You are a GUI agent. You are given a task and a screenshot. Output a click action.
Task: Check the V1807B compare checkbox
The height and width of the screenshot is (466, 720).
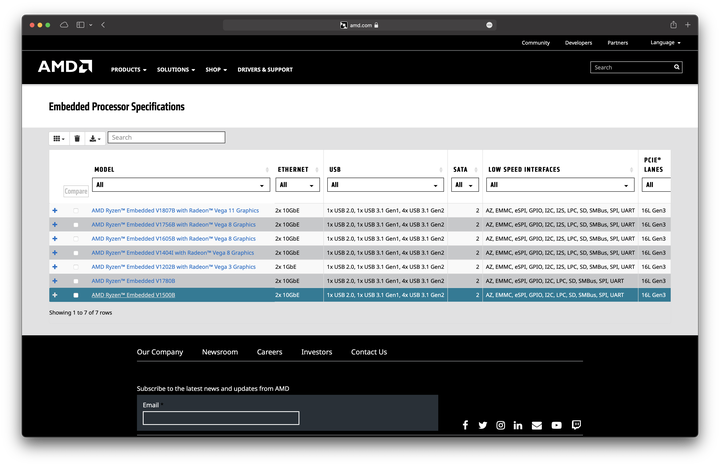76,211
